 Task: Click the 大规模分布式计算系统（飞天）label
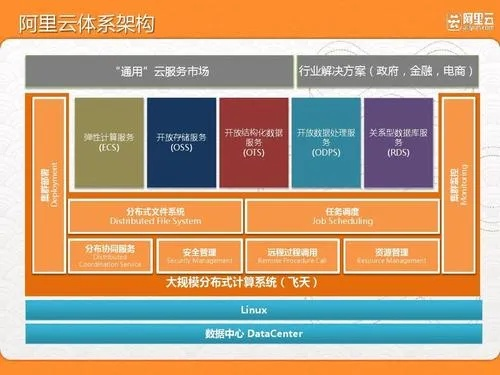(242, 283)
